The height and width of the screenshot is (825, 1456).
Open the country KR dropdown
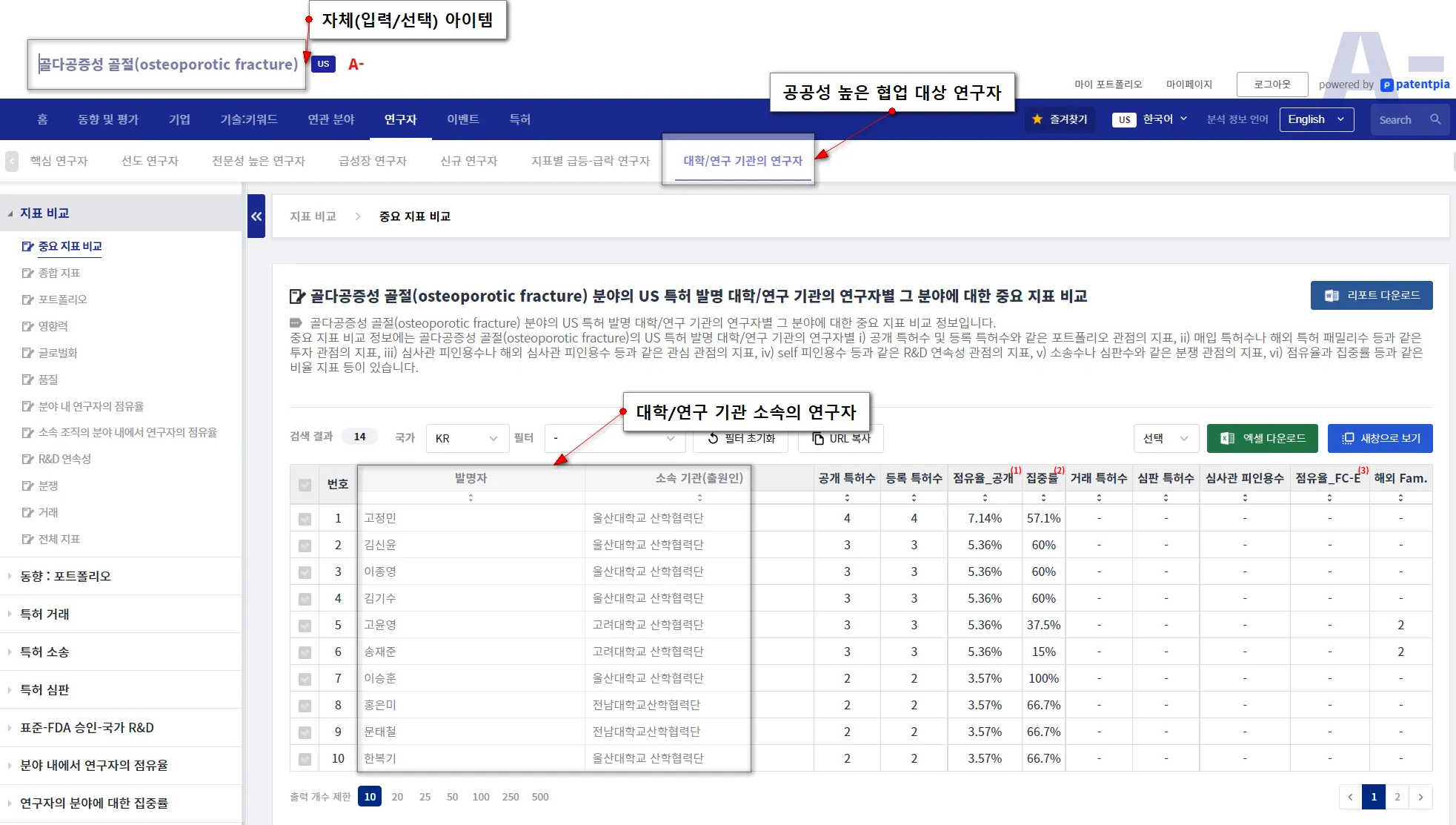click(x=467, y=438)
